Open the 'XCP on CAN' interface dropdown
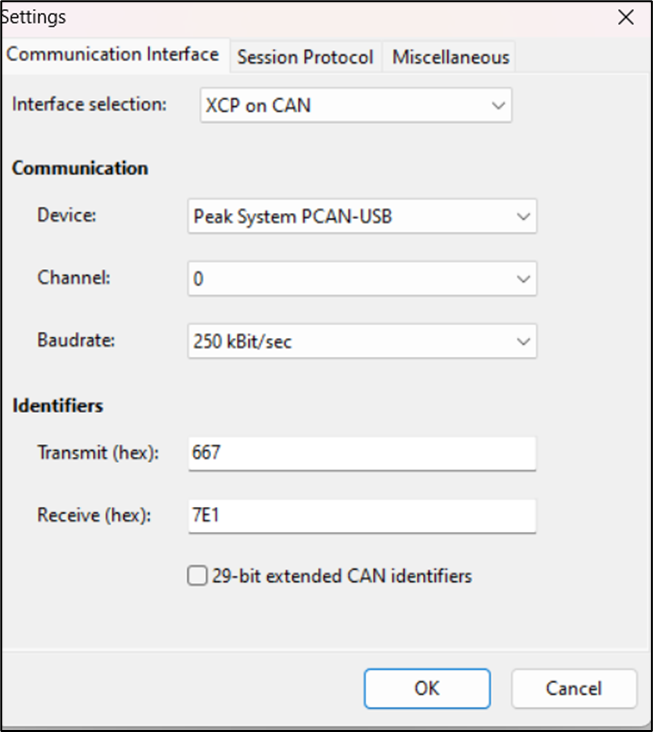The image size is (658, 734). 355,105
